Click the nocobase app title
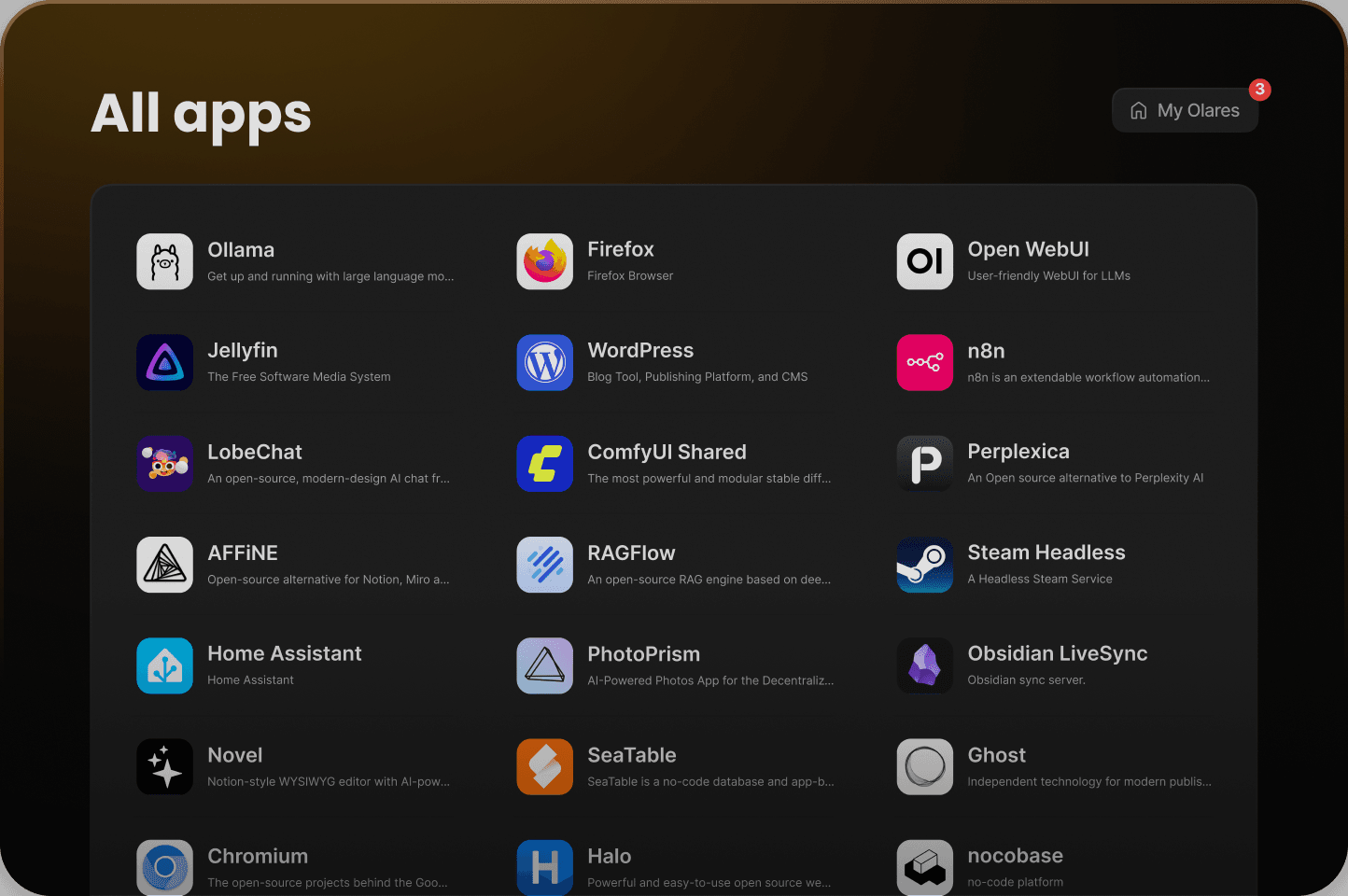The image size is (1348, 896). pos(1016,856)
